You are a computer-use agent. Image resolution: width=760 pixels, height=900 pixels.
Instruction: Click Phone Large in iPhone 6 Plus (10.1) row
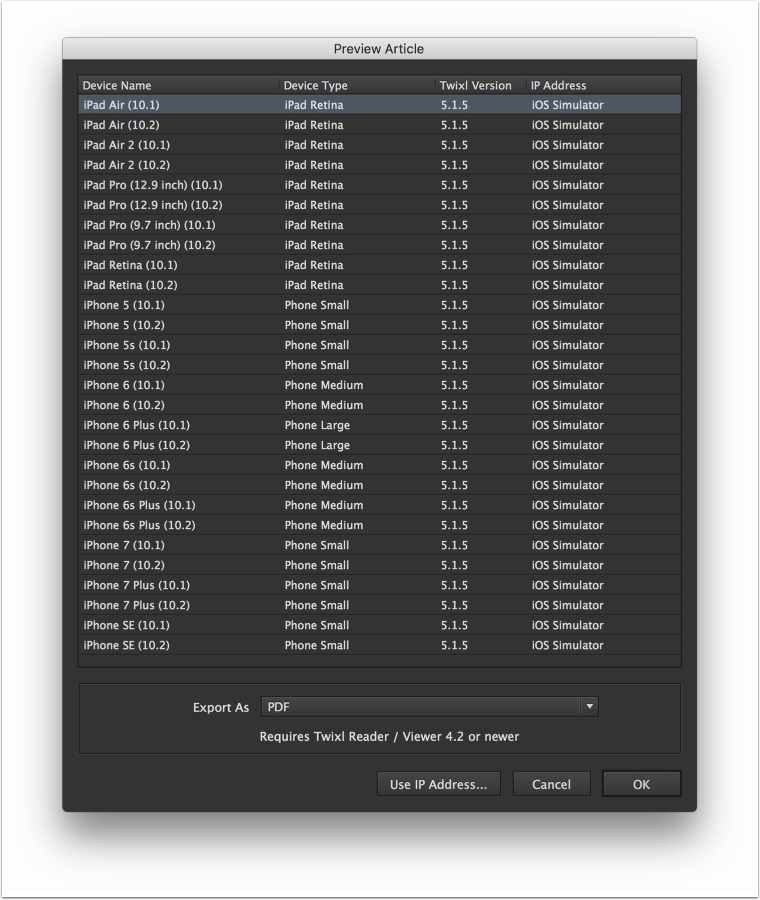(317, 425)
